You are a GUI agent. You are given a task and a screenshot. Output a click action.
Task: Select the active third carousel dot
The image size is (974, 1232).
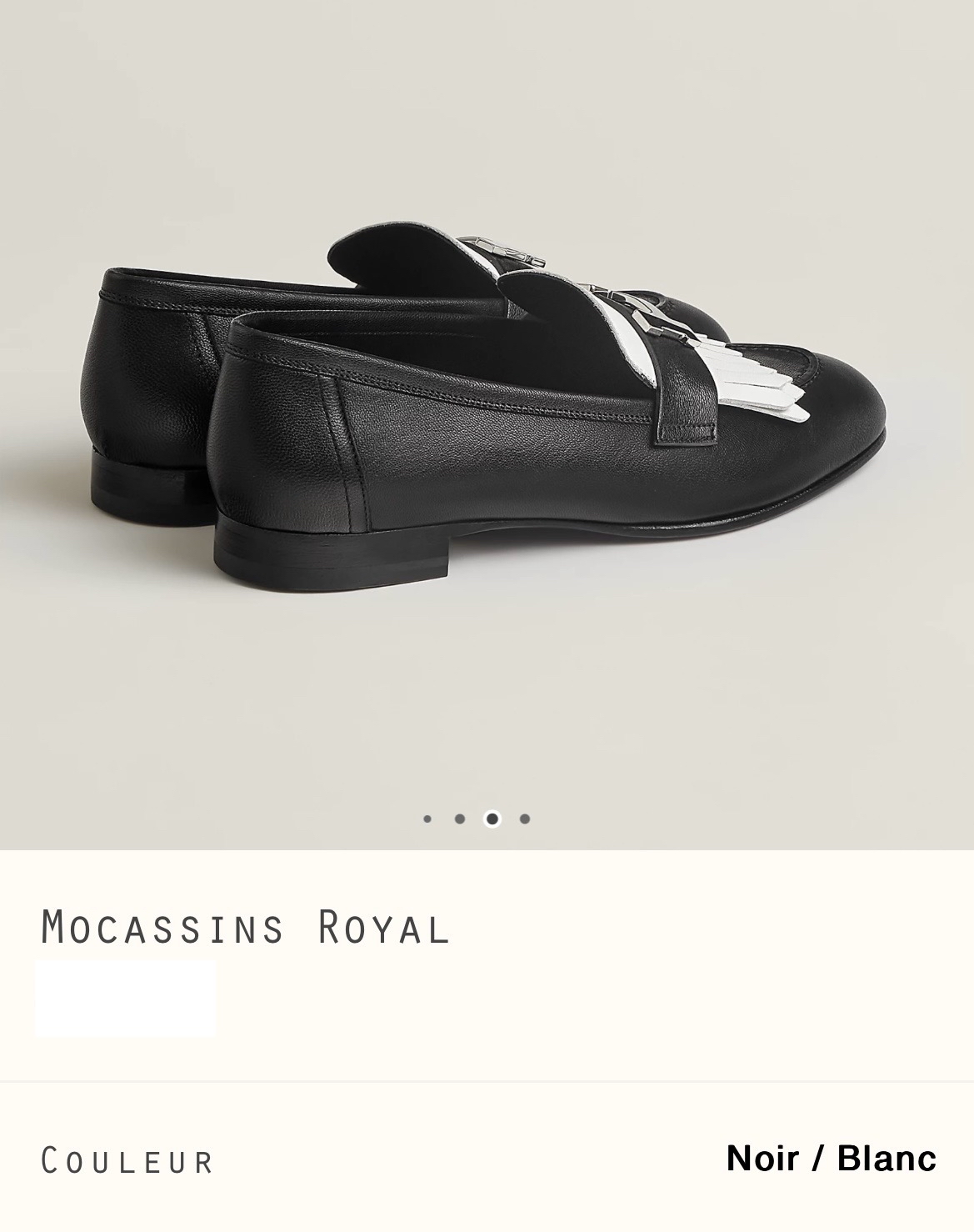[492, 819]
